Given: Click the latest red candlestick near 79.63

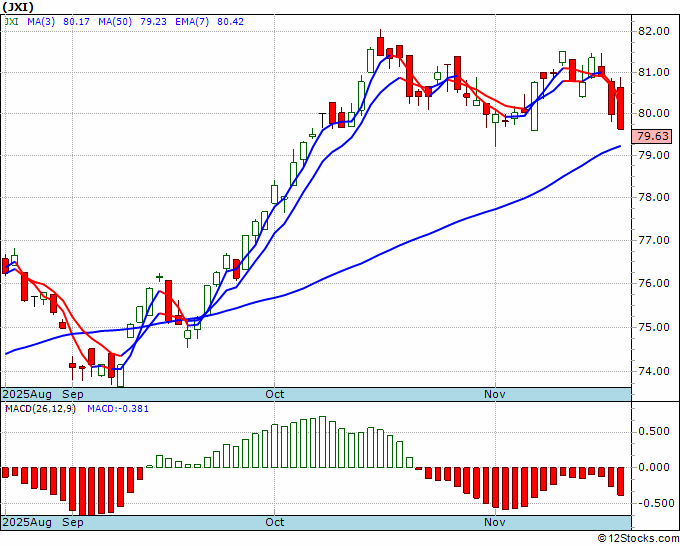Looking at the screenshot, I should pos(621,108).
